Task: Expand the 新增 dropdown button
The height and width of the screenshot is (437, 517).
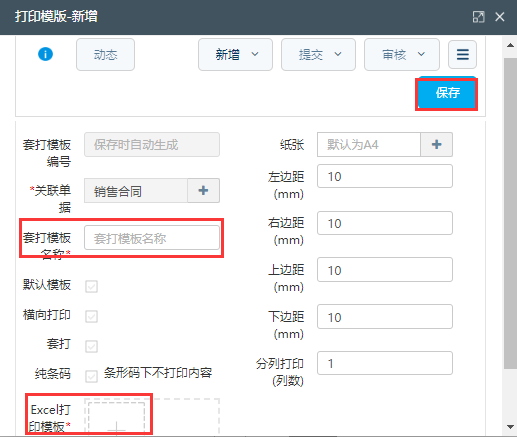Action: (x=235, y=54)
